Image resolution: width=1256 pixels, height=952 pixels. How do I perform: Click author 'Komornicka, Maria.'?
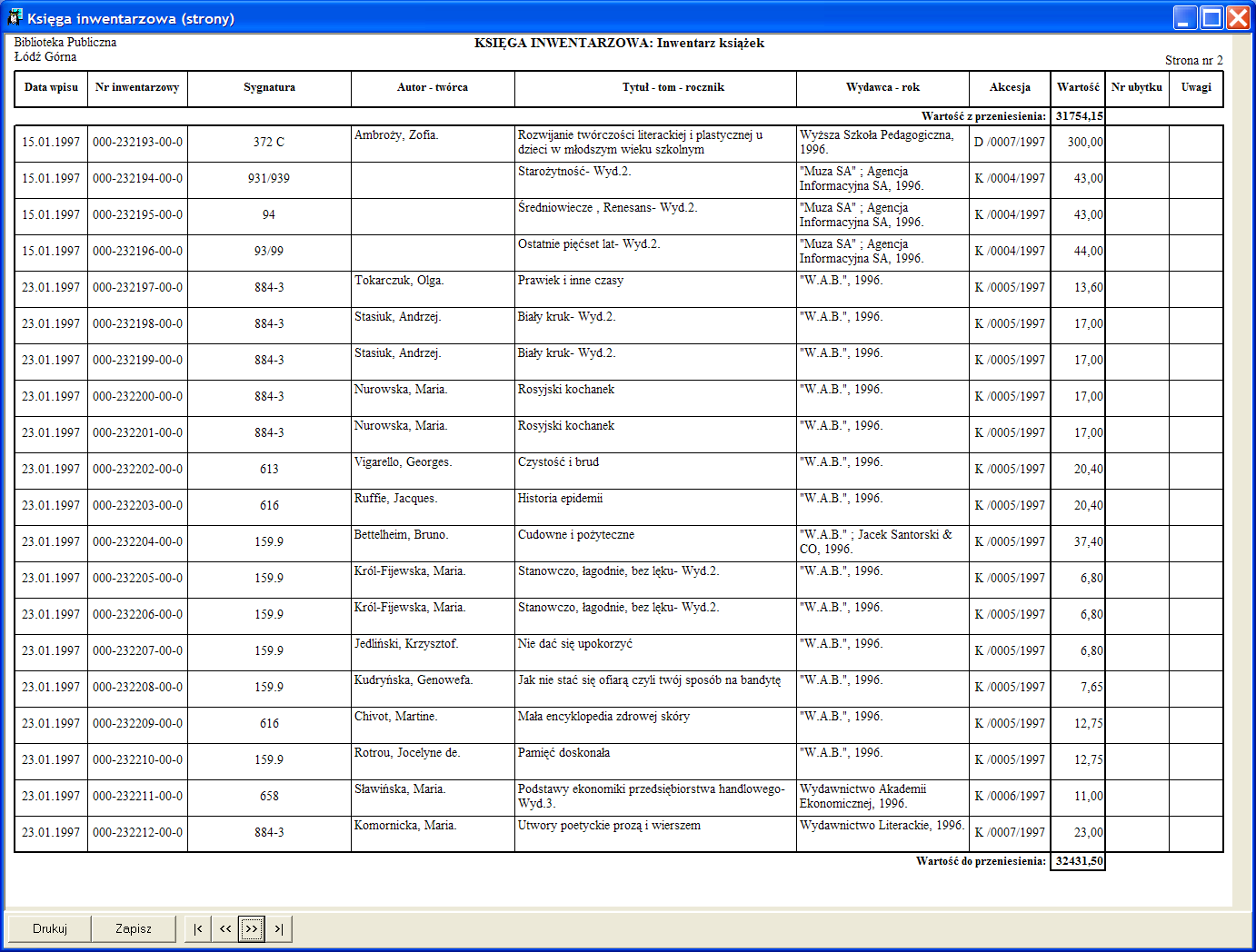click(x=405, y=826)
